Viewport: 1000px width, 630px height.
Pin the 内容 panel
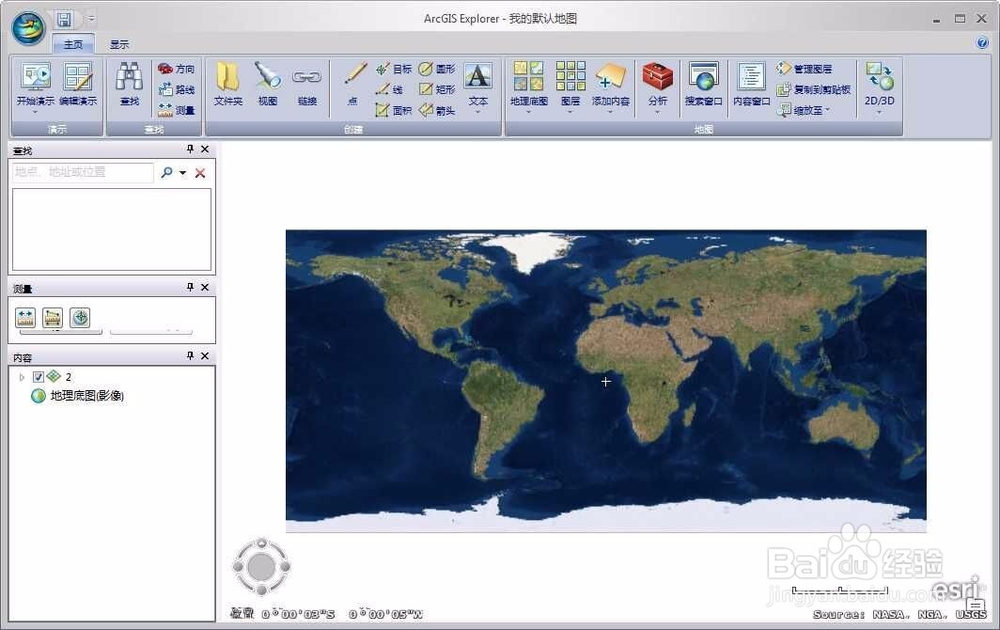coord(189,356)
